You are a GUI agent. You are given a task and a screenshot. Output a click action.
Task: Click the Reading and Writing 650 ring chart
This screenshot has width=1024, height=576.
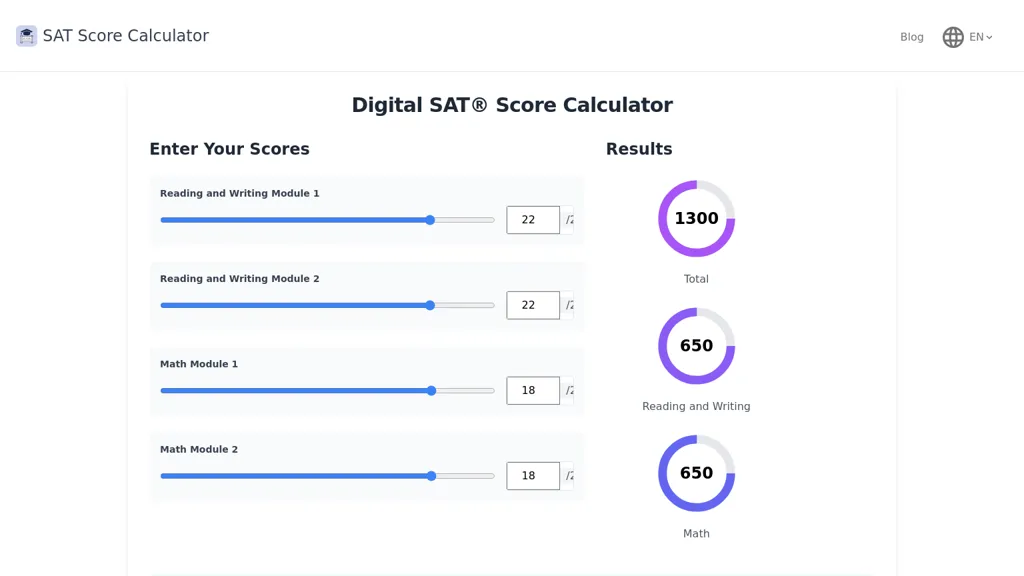[696, 346]
